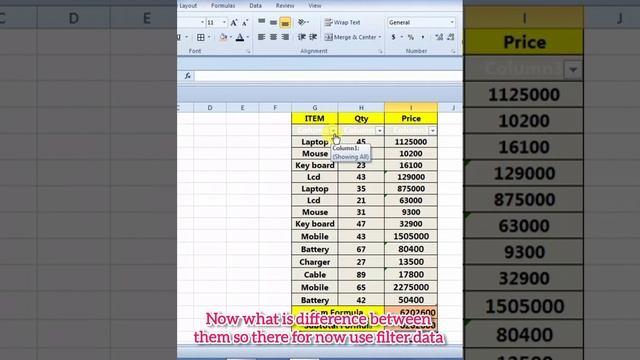Viewport: 640px width, 360px height.
Task: Click inside the formula bar
Action: point(328,76)
